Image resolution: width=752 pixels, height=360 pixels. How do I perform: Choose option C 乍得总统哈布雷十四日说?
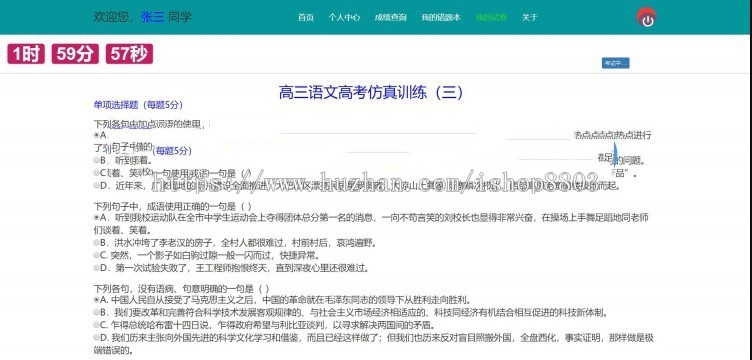click(x=97, y=325)
